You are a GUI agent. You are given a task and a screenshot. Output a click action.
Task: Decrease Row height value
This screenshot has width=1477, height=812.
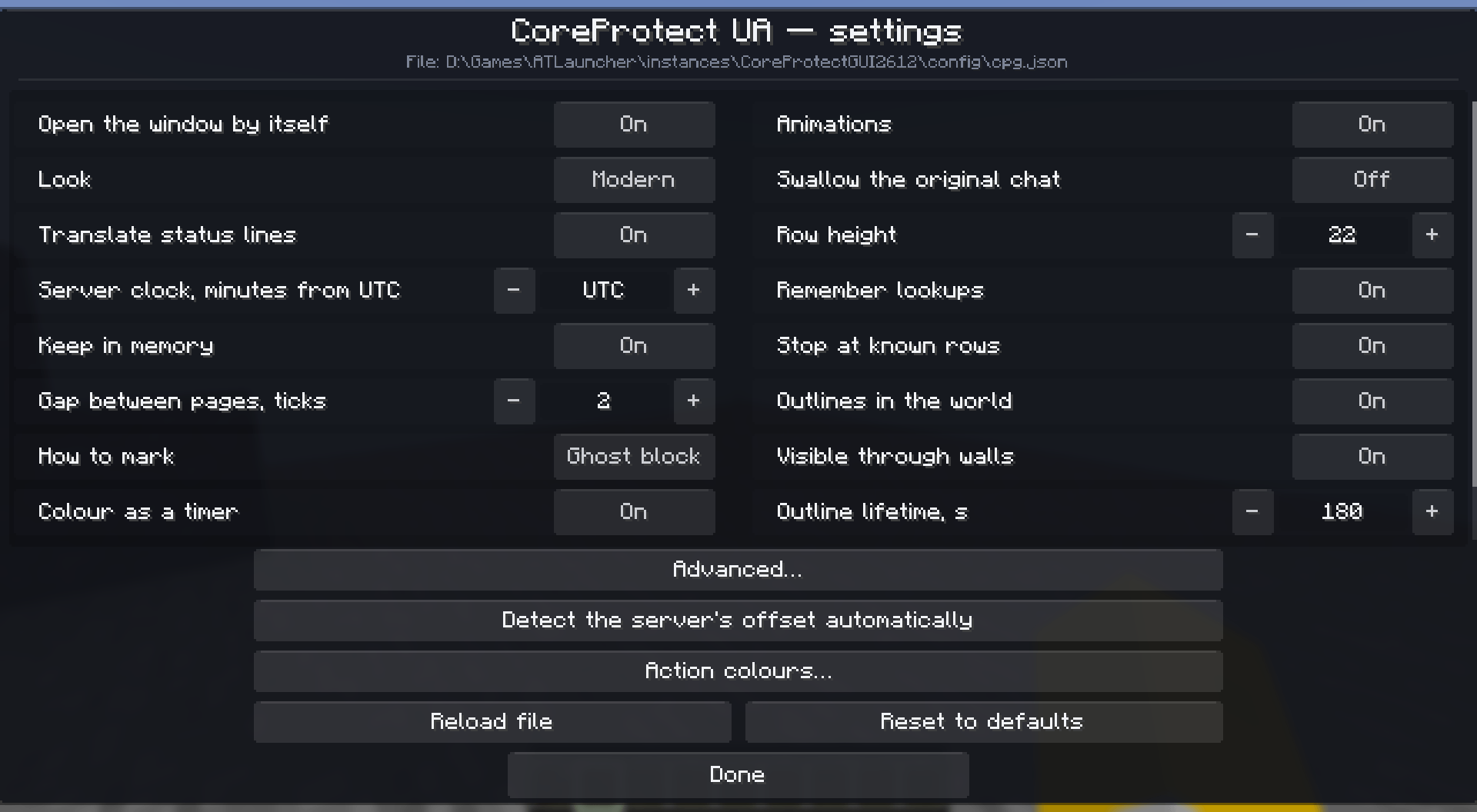pyautogui.click(x=1252, y=235)
